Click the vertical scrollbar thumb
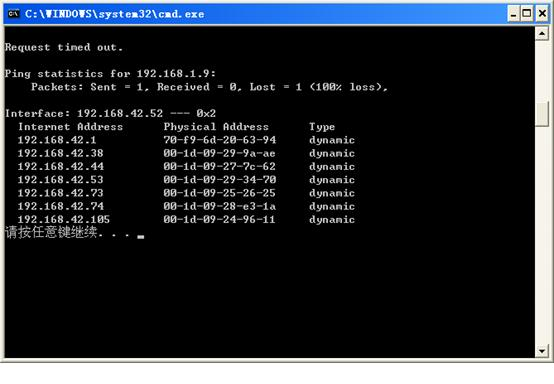The image size is (554, 384). [542, 114]
